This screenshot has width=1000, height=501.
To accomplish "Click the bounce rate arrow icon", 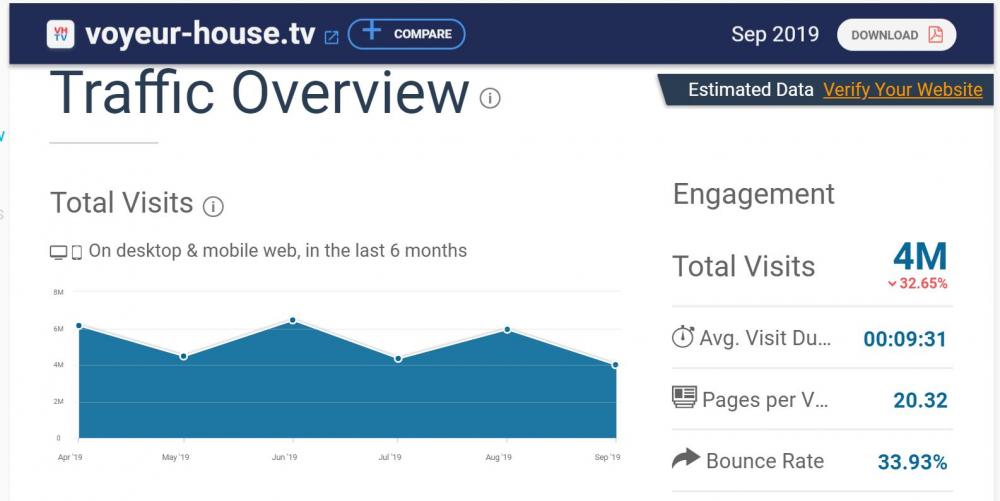I will pos(685,459).
